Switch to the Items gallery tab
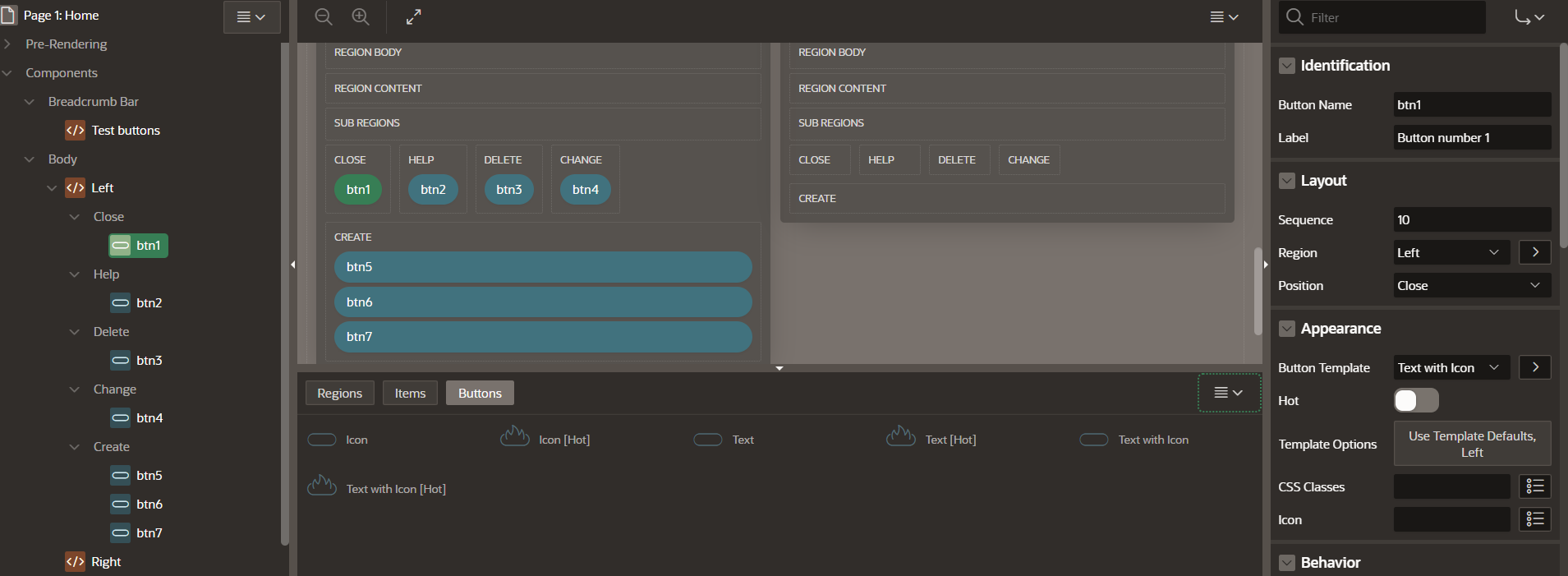The image size is (1568, 576). tap(410, 393)
